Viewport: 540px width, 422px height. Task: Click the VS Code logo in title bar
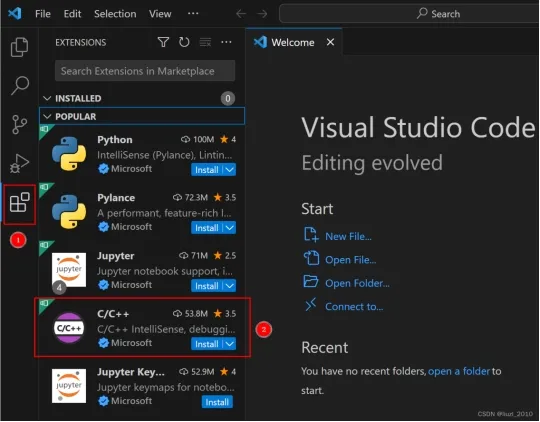click(15, 14)
